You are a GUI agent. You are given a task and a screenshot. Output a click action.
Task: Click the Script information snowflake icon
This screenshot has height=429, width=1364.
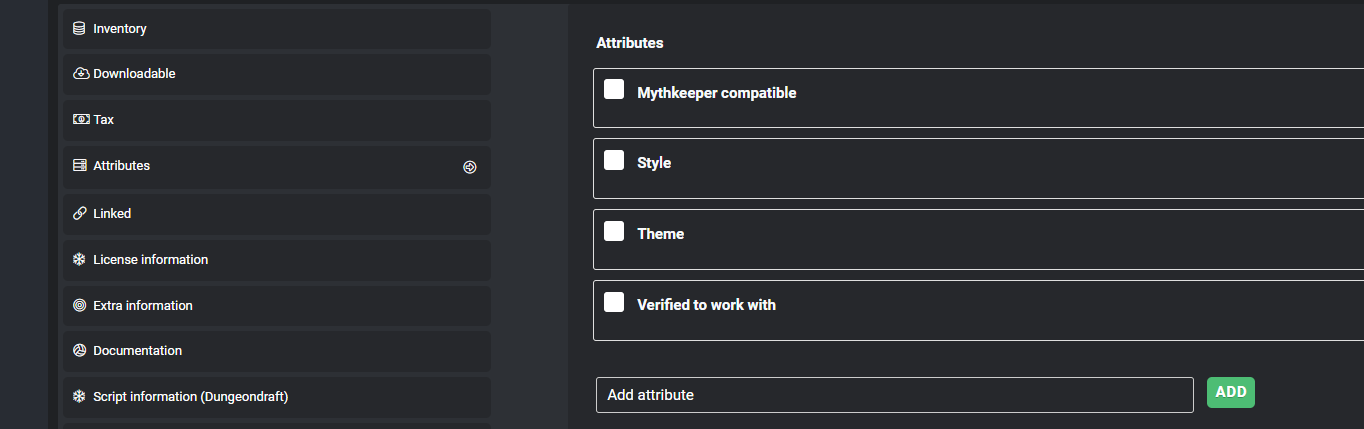pos(80,397)
